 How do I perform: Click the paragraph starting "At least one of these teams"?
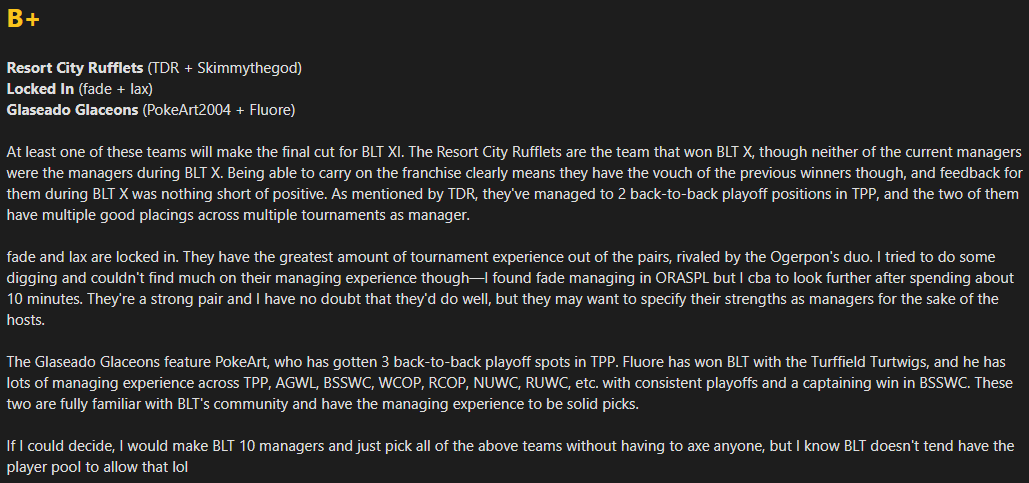[x=514, y=184]
